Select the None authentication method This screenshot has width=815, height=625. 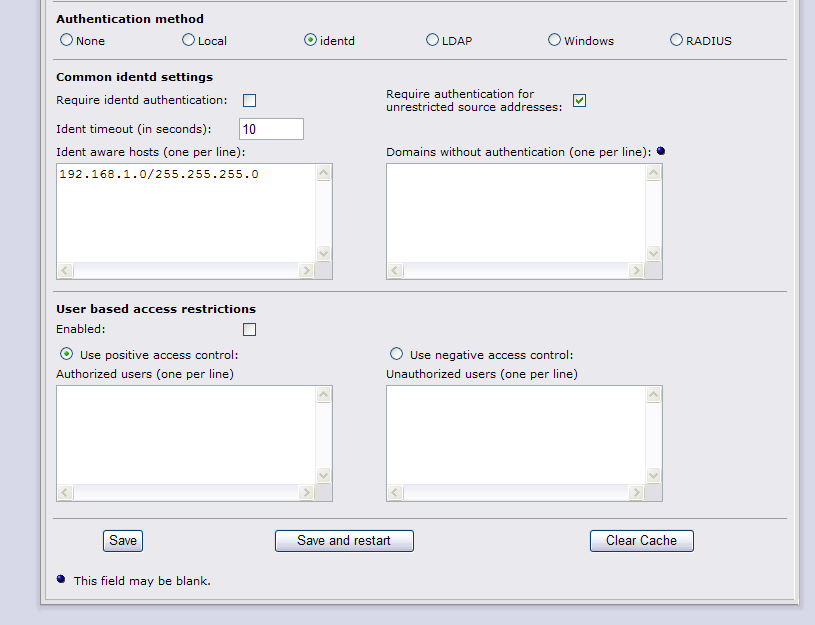66,40
